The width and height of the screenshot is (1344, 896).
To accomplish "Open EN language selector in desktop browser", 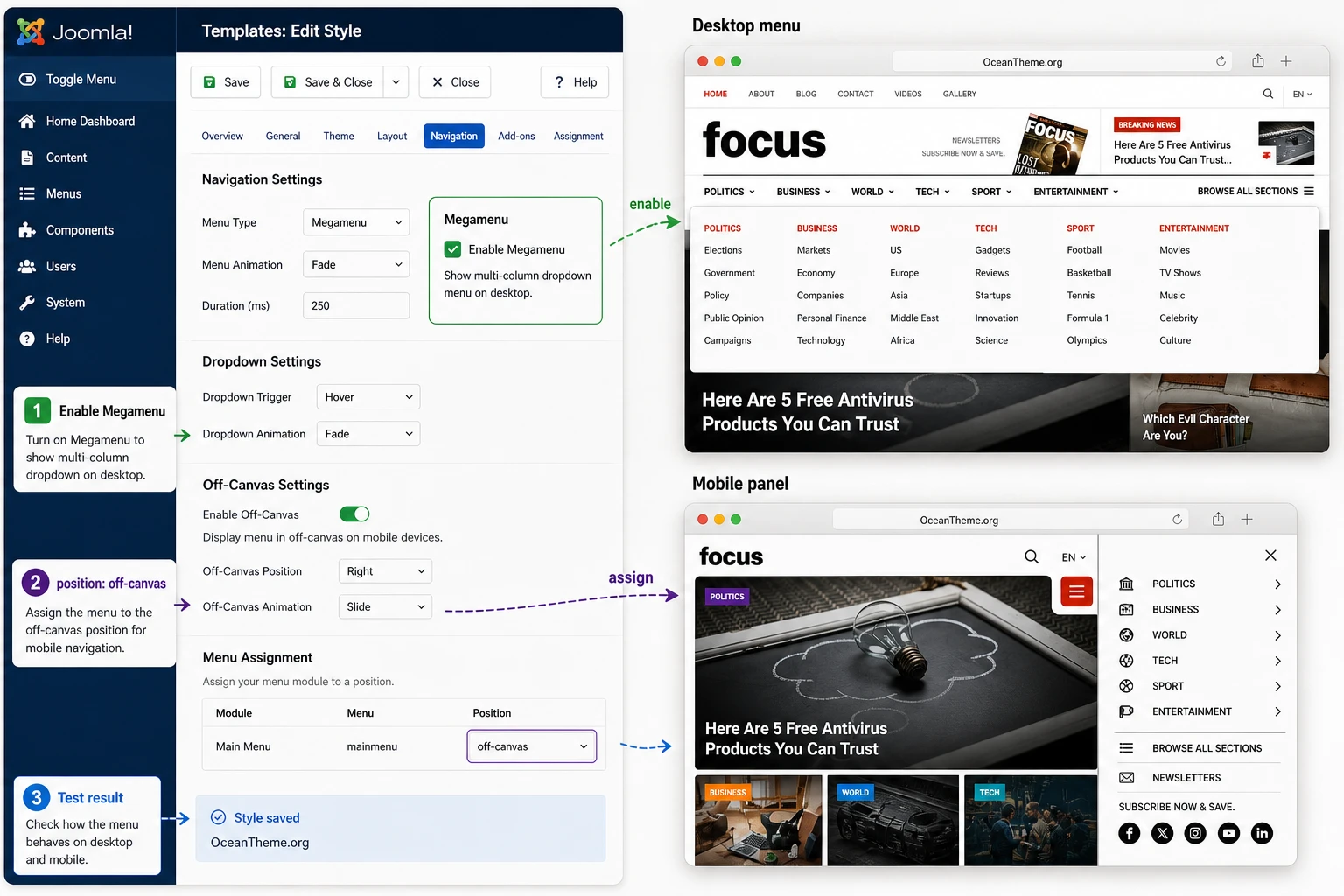I will [x=1302, y=94].
